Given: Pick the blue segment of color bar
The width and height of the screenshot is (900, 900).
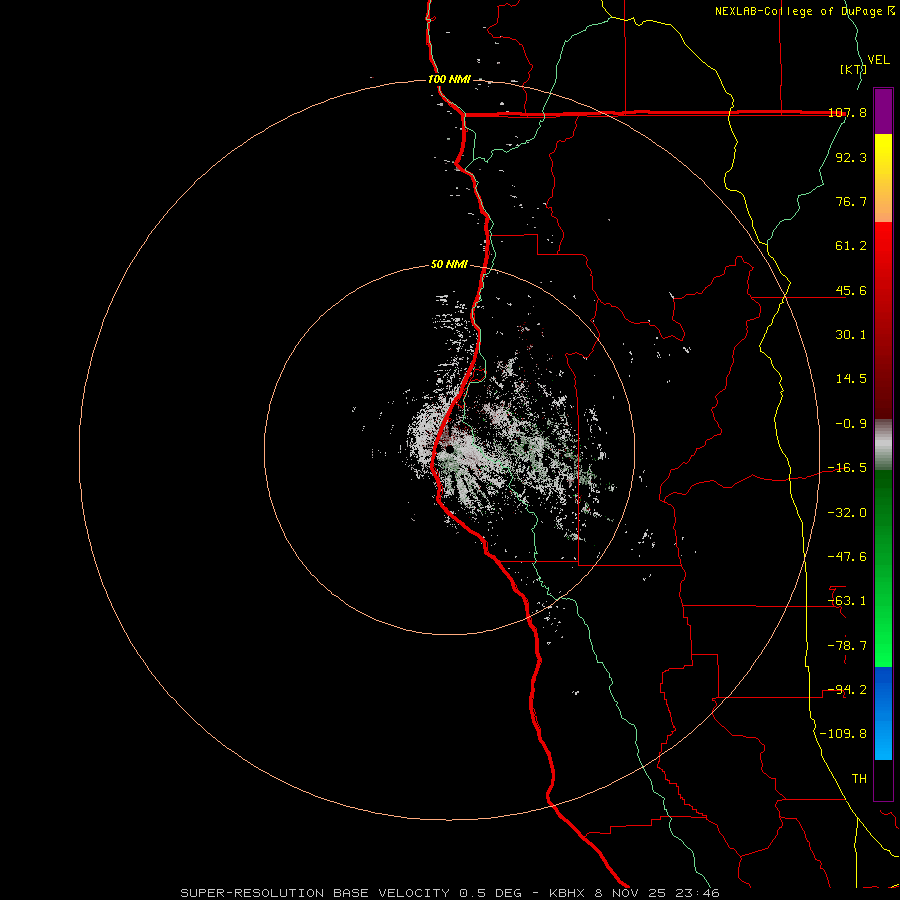Looking at the screenshot, I should point(883,713).
